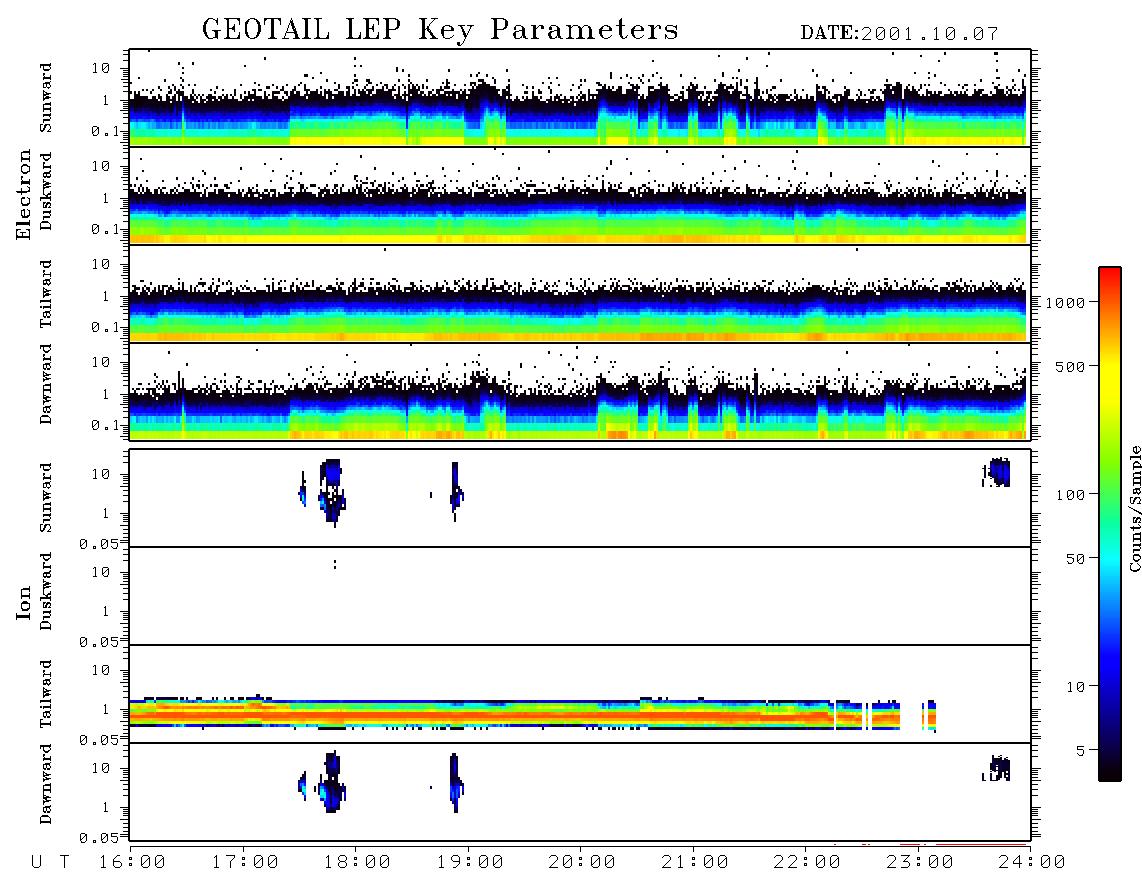This screenshot has height=880, width=1142.
Task: Click the Ion Sunward burst near 18:50
Action: point(455,492)
